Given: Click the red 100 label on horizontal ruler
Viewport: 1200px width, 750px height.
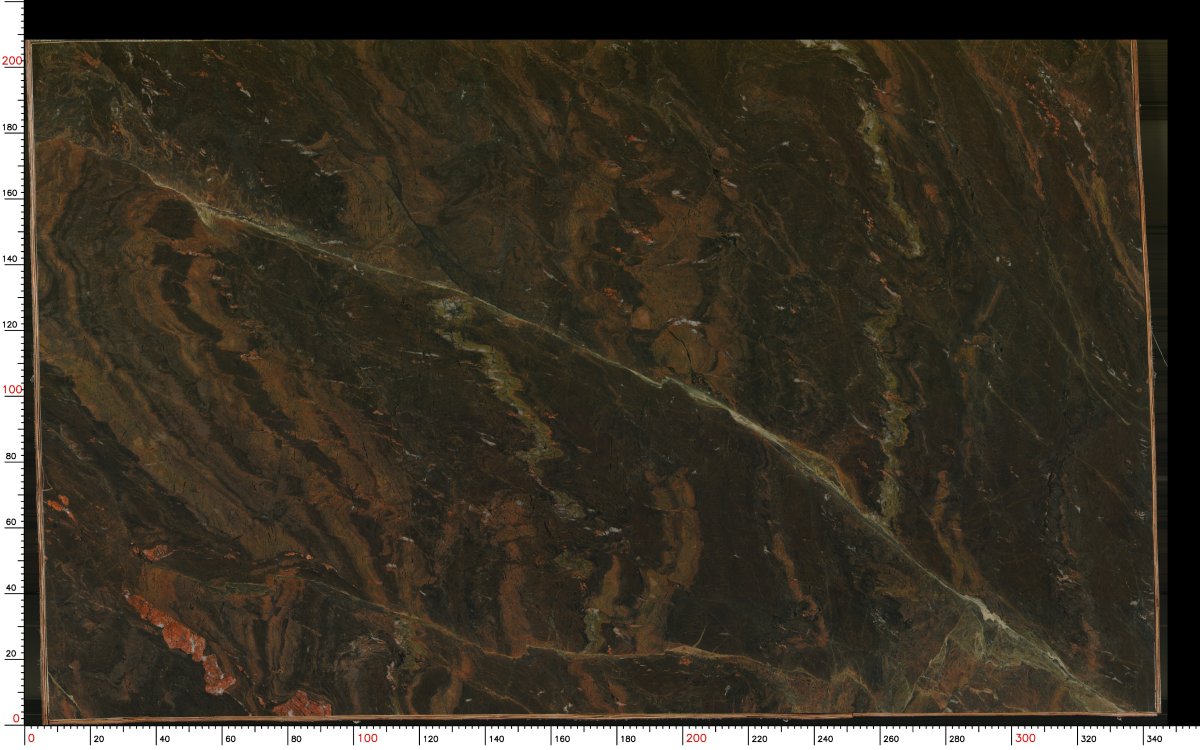Looking at the screenshot, I should pos(367,739).
